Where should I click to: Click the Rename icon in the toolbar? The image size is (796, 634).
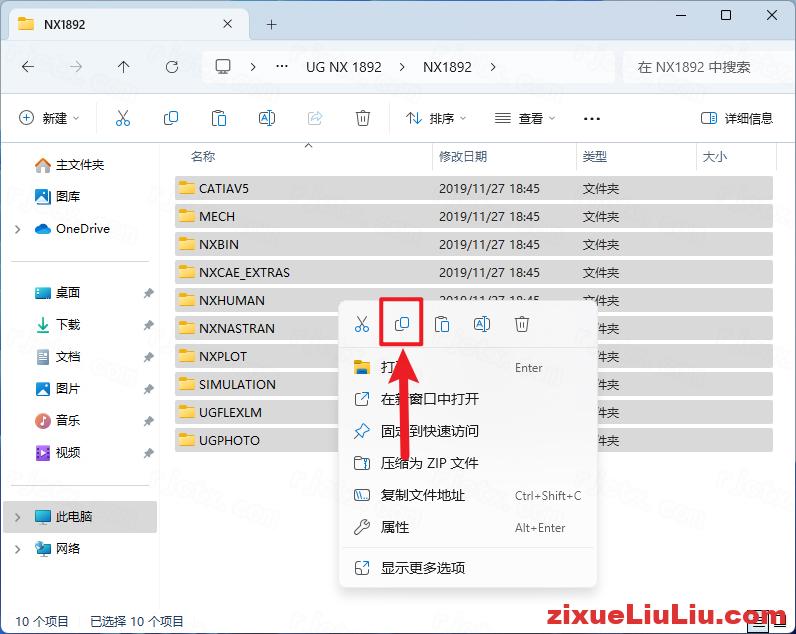click(x=267, y=118)
